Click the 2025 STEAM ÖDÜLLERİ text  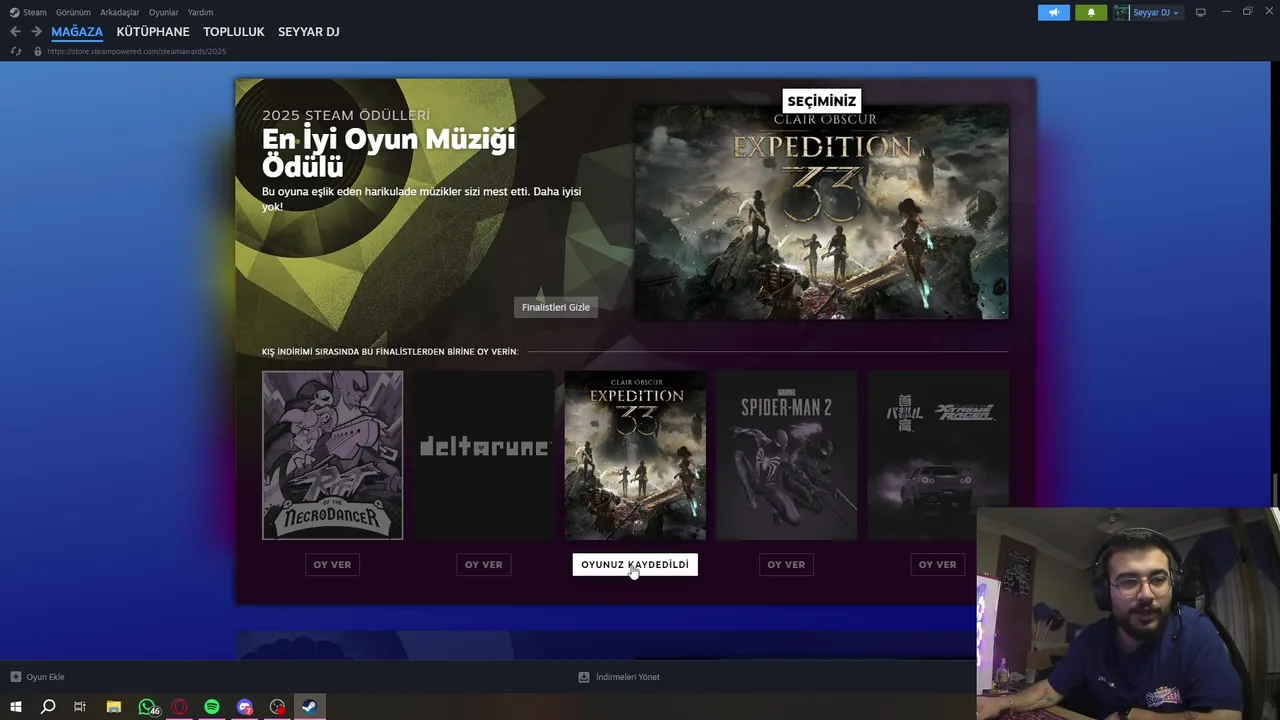(346, 115)
